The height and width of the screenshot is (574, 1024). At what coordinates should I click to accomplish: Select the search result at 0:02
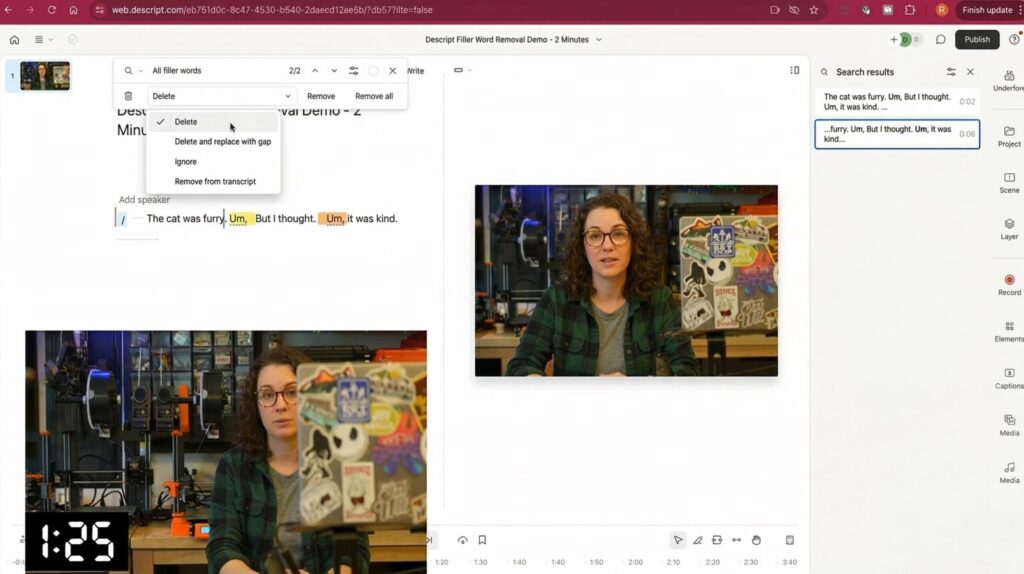(x=897, y=102)
